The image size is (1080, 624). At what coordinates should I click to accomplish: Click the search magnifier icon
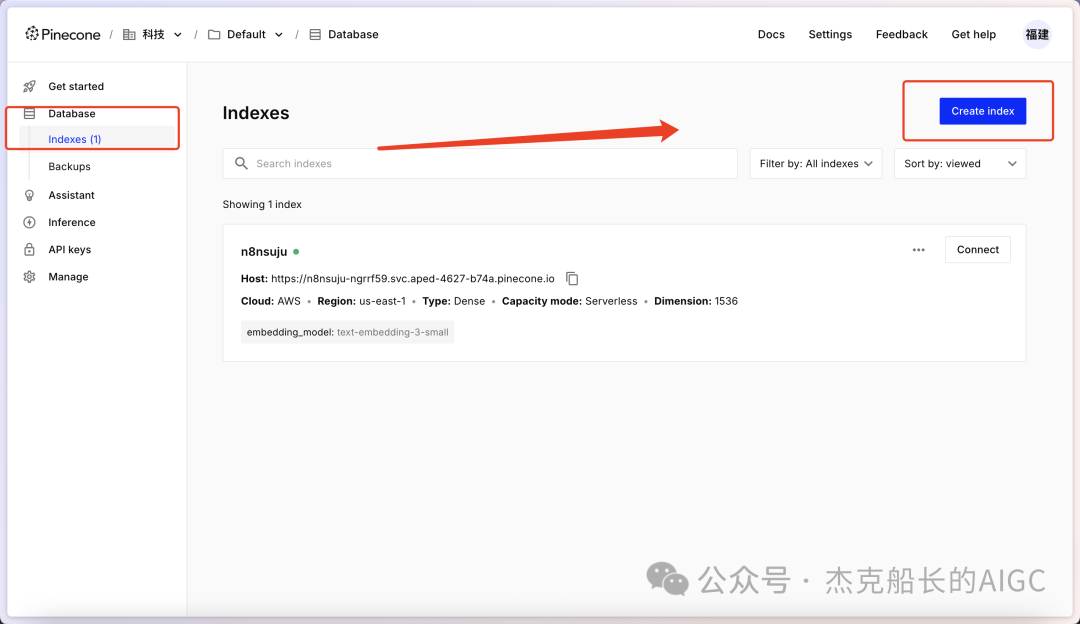coord(241,163)
